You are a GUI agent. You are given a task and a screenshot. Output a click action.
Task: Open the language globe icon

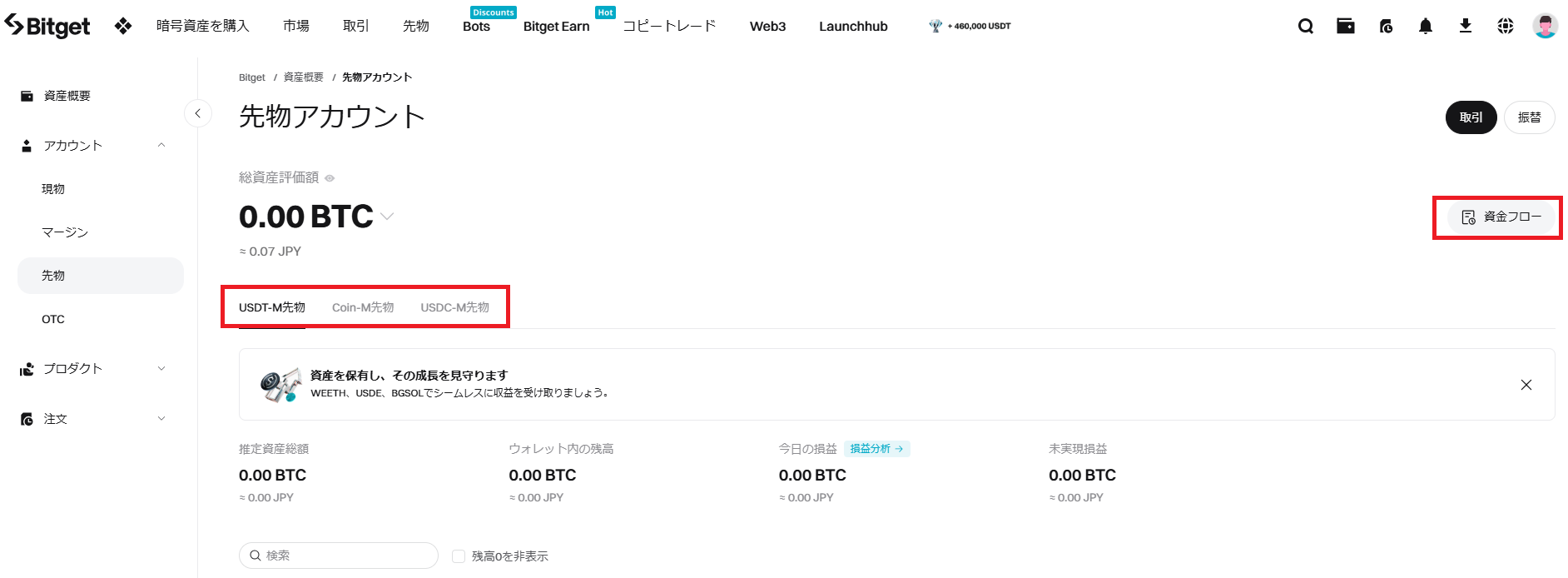click(1506, 26)
